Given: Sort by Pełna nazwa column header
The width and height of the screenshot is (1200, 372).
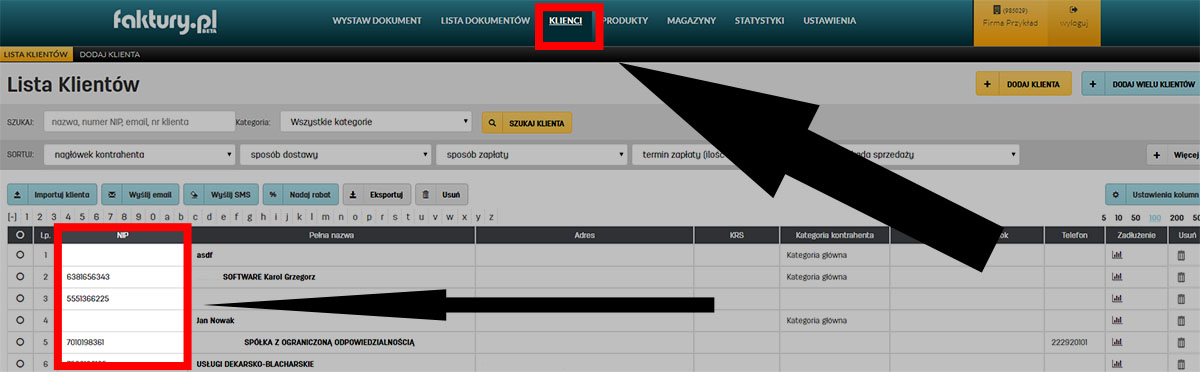Looking at the screenshot, I should [x=333, y=235].
